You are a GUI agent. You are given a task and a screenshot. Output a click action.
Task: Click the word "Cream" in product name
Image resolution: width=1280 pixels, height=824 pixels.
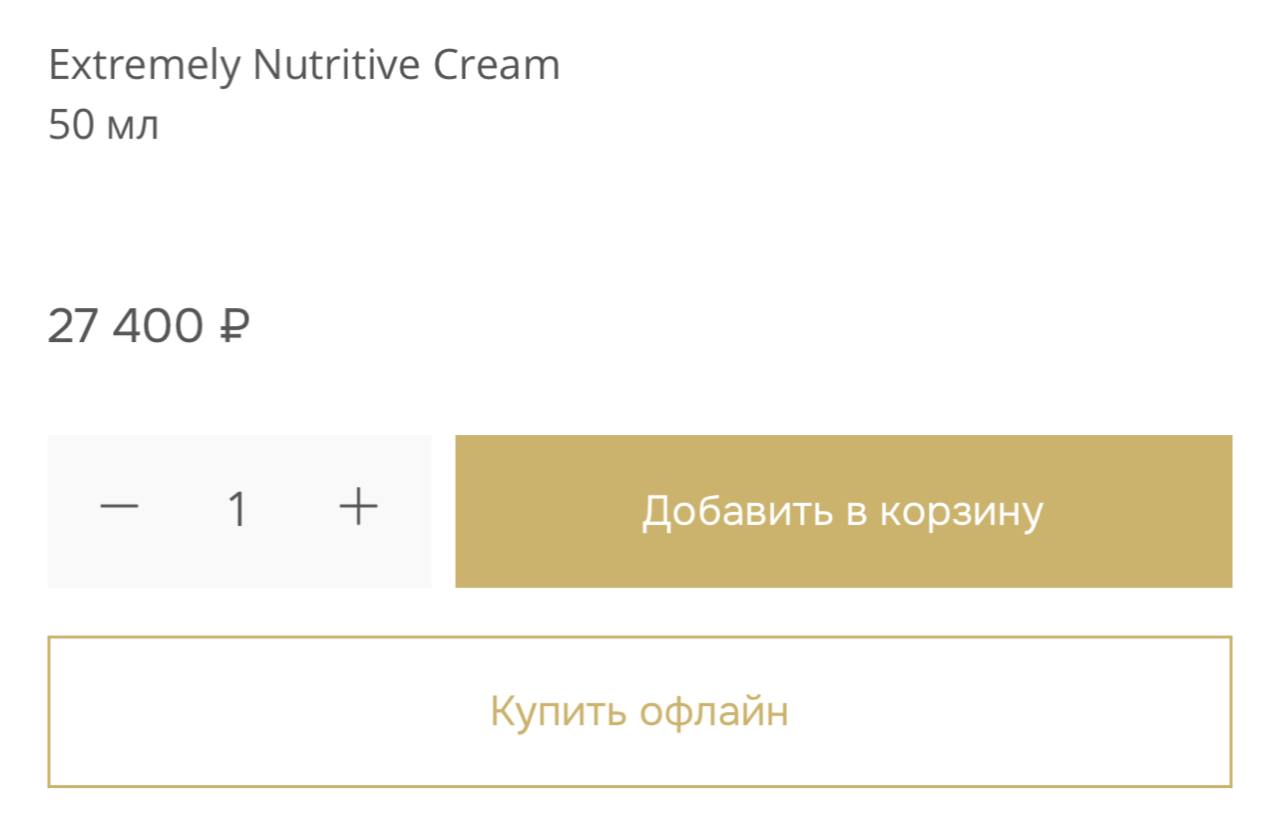496,66
